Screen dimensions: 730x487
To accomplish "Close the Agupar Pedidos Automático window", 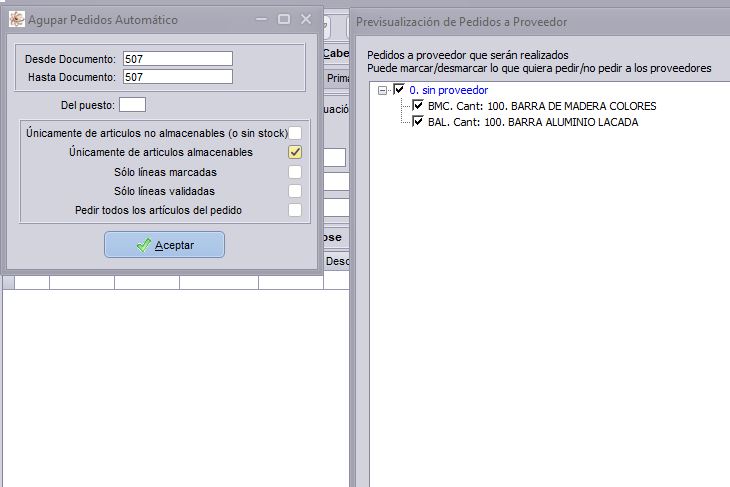I will (x=306, y=19).
